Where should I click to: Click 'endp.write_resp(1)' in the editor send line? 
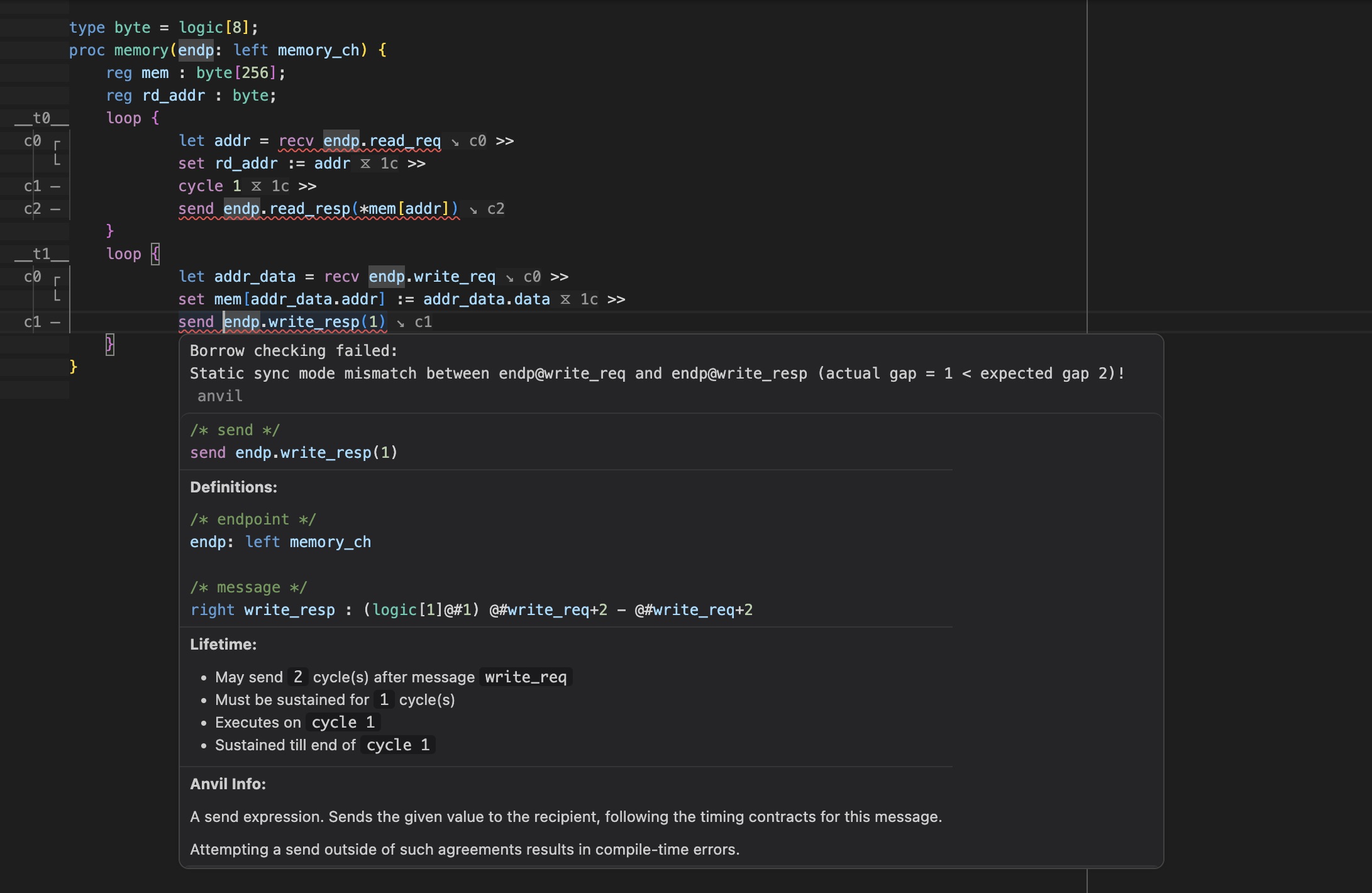304,322
